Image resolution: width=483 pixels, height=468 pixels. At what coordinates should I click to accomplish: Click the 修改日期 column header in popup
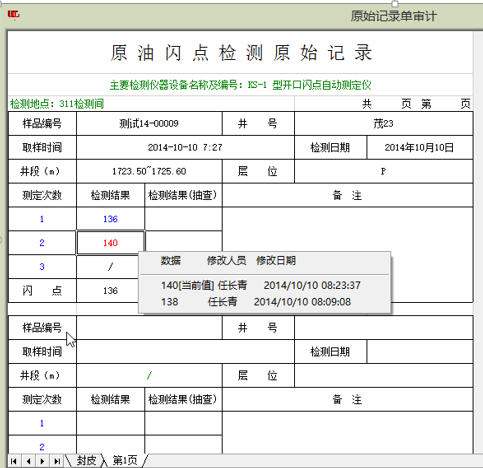(x=276, y=260)
